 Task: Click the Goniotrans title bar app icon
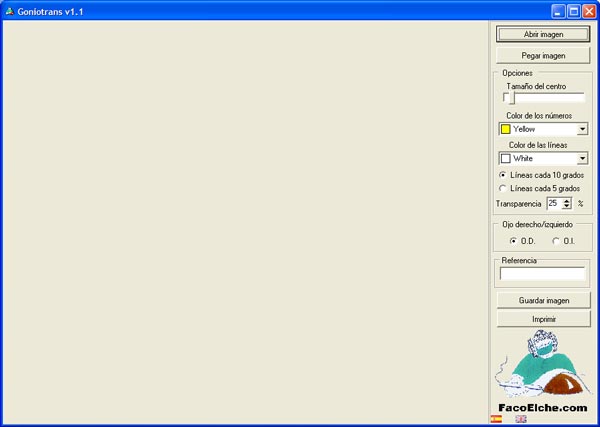pos(10,12)
